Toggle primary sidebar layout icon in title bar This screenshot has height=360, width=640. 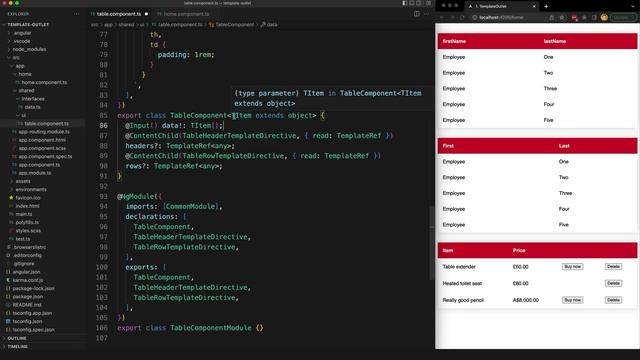click(x=404, y=3)
